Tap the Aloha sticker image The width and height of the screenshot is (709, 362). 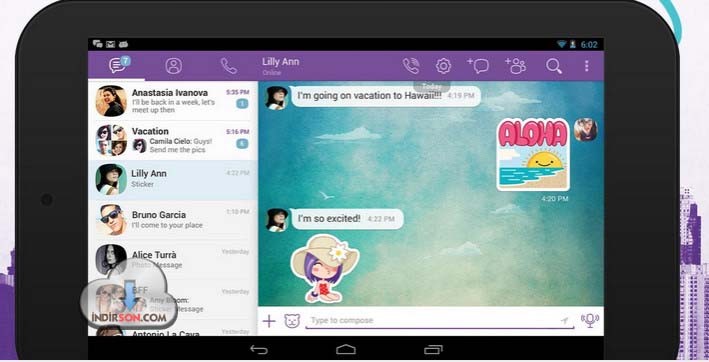point(533,155)
